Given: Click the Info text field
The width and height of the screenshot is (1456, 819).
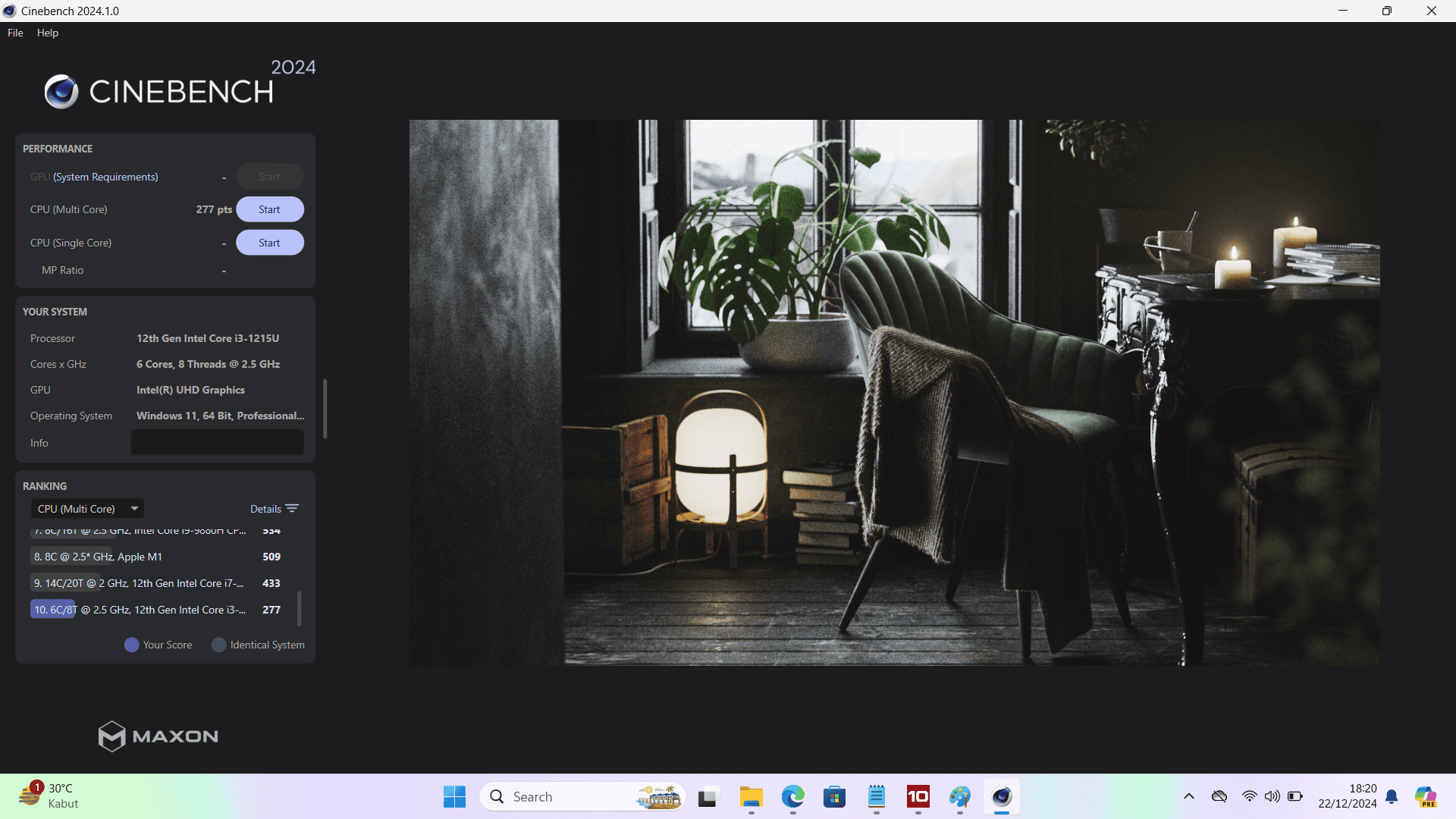Looking at the screenshot, I should click(217, 443).
